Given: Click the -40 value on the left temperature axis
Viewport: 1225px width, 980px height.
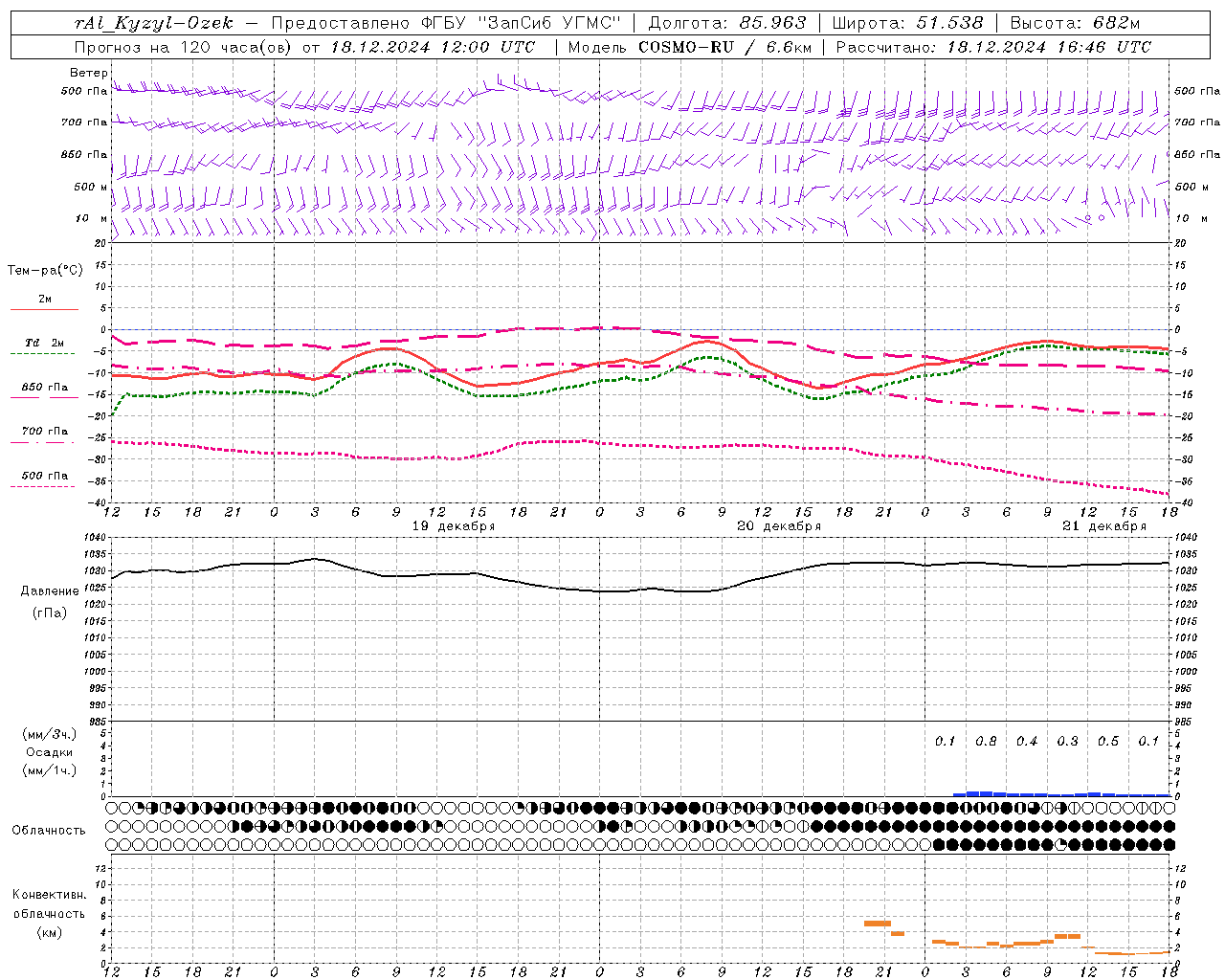Looking at the screenshot, I should (98, 503).
